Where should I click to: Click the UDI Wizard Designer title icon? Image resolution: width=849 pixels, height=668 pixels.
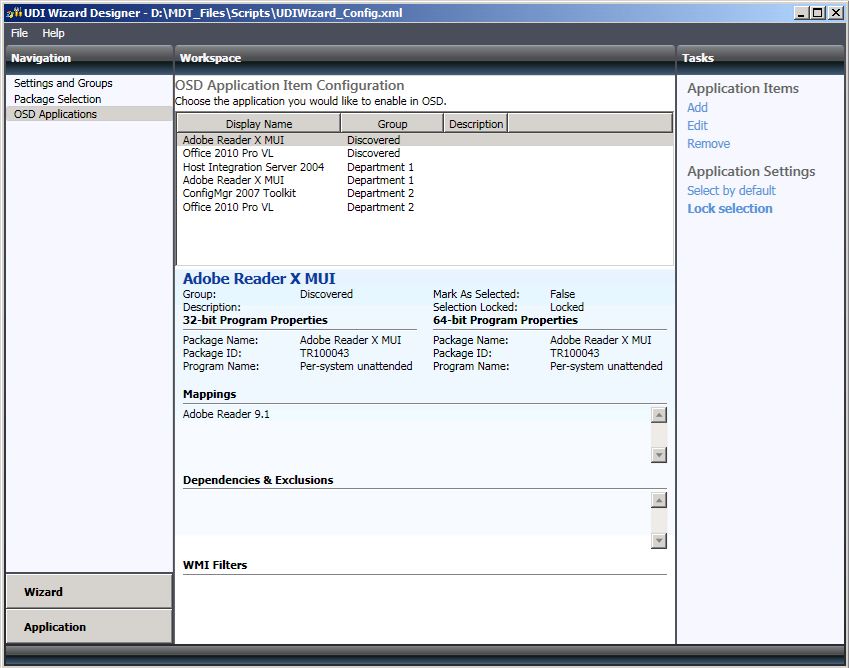pos(14,13)
